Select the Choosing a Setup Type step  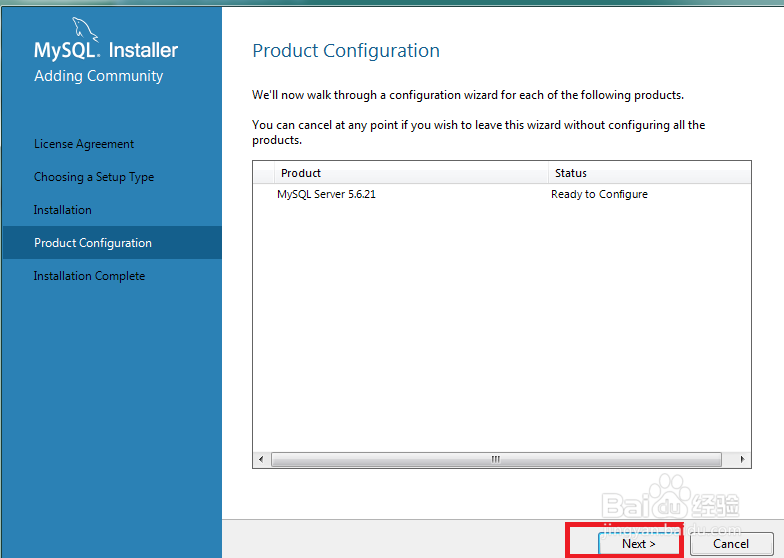[x=94, y=177]
